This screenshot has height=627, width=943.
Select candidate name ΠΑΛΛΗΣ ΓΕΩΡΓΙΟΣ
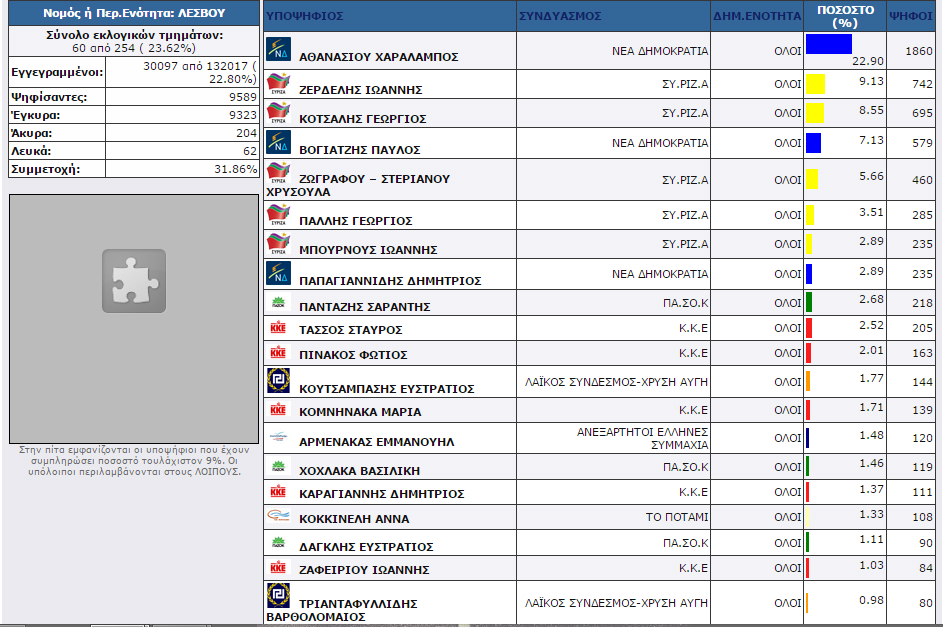click(355, 221)
